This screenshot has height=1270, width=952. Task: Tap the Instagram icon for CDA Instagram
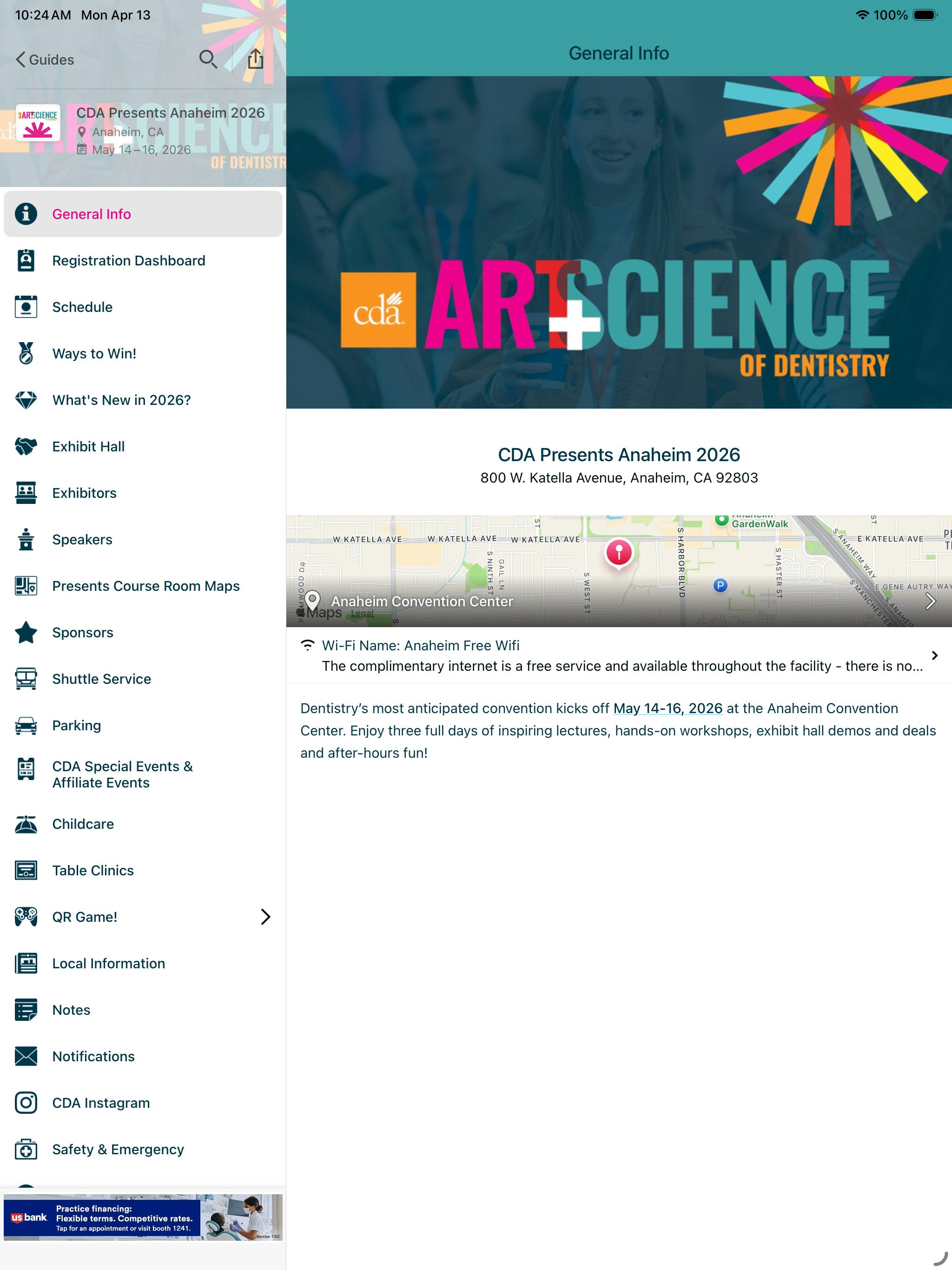26,1102
